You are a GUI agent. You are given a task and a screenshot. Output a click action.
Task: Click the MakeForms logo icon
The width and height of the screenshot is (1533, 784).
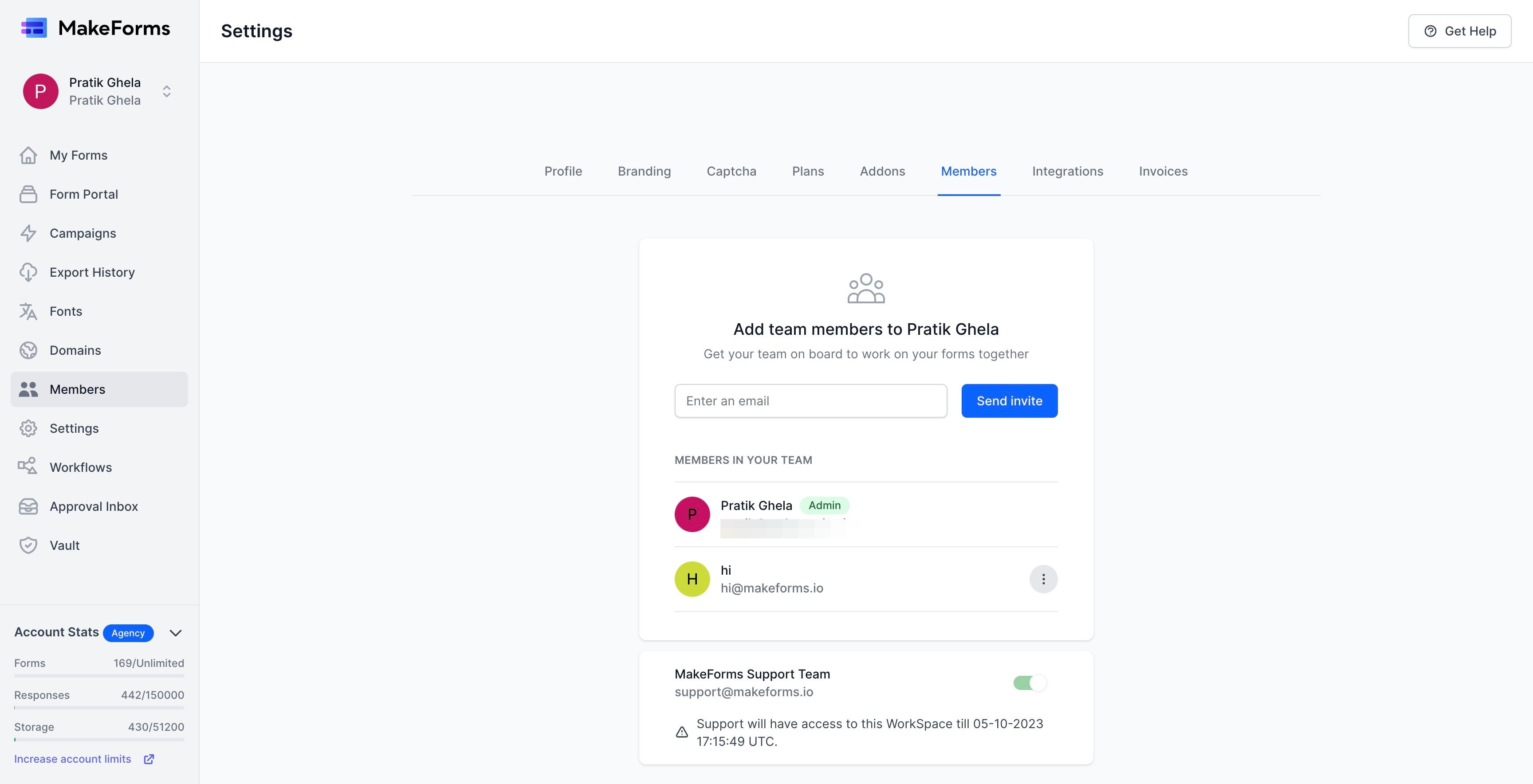tap(34, 28)
